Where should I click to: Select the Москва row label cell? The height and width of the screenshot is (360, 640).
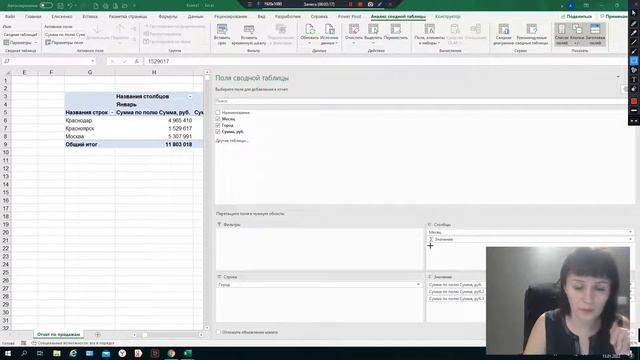(x=89, y=136)
